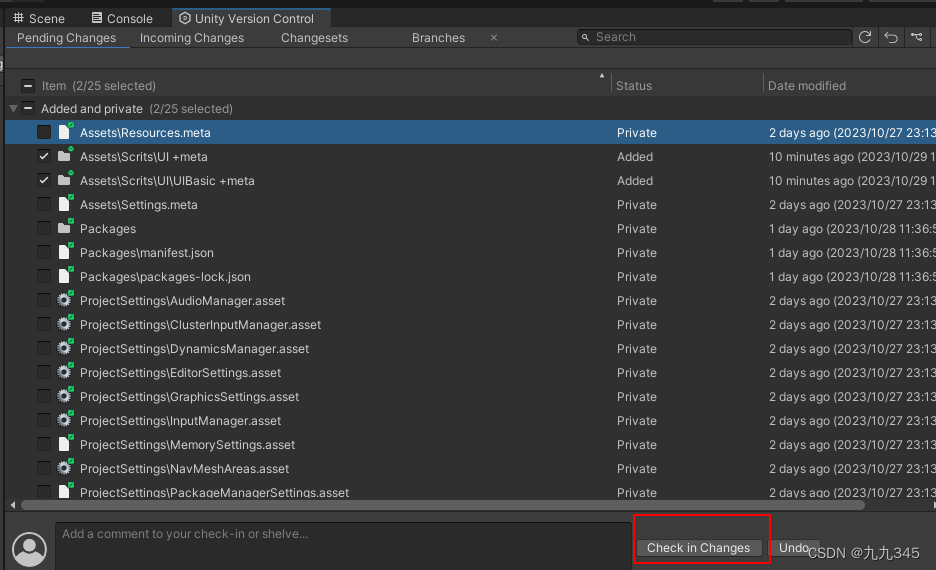This screenshot has height=570, width=936.
Task: Open the Changesets tab
Action: click(314, 38)
